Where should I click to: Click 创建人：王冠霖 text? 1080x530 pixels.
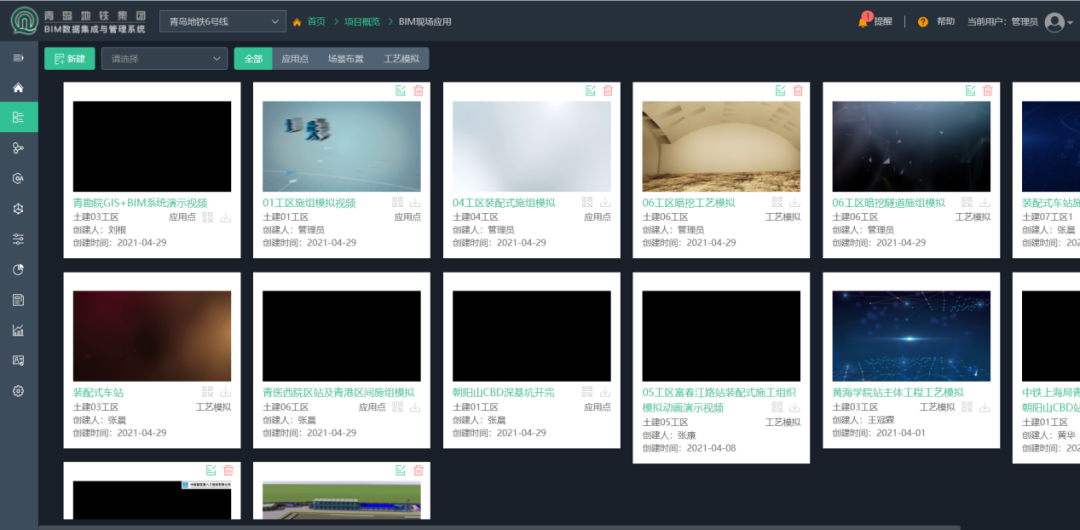864,419
